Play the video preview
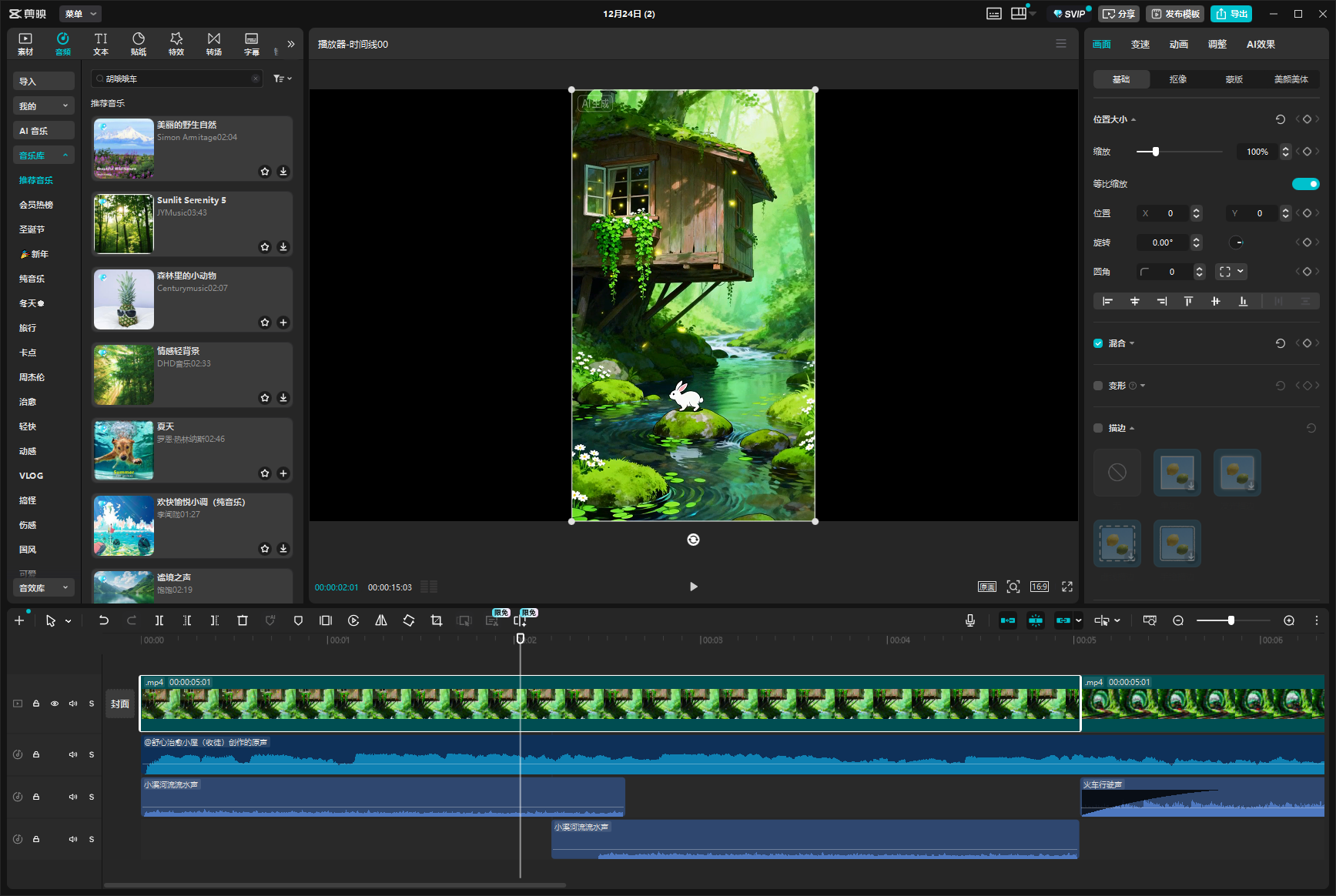This screenshot has height=896, width=1336. click(x=693, y=587)
